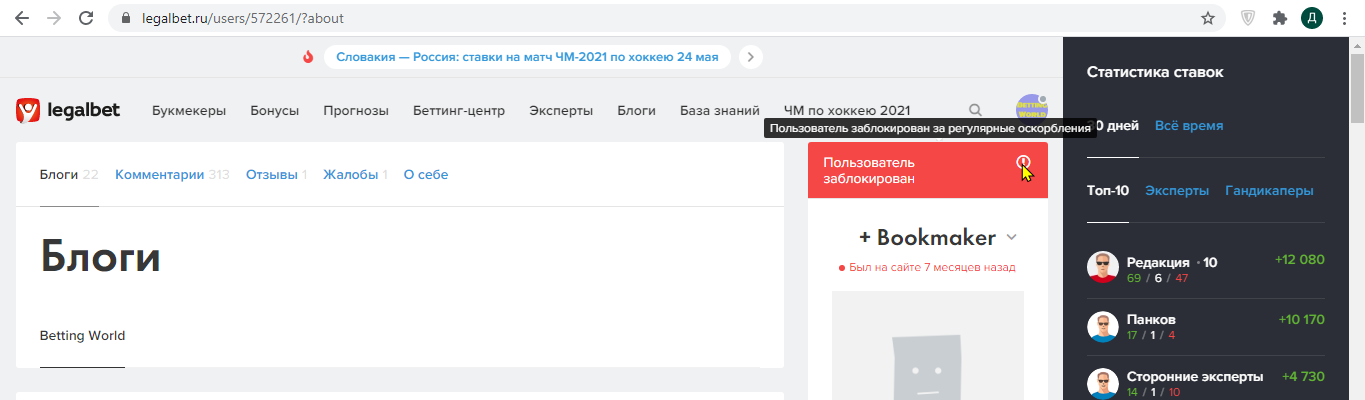Open the Betting World user avatar

(1031, 109)
